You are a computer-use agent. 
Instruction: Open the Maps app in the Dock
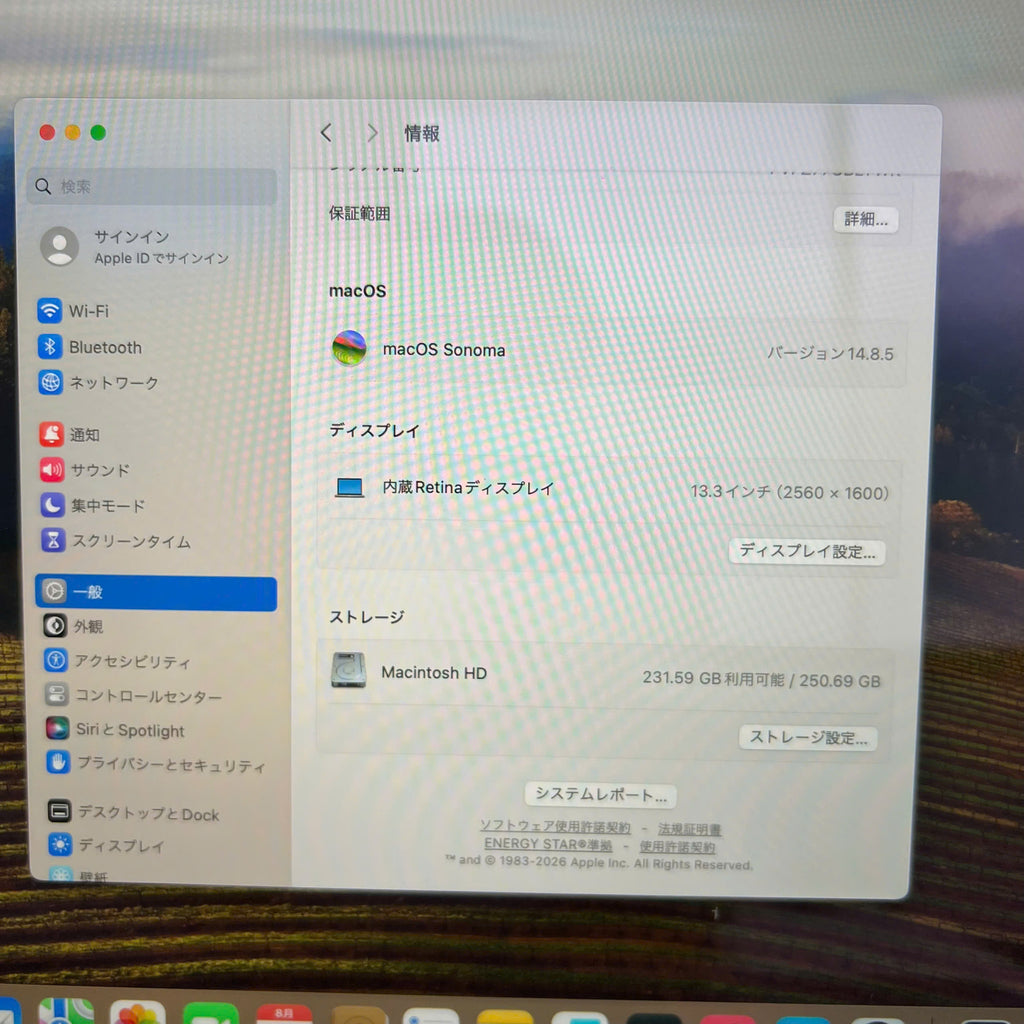pos(65,1012)
